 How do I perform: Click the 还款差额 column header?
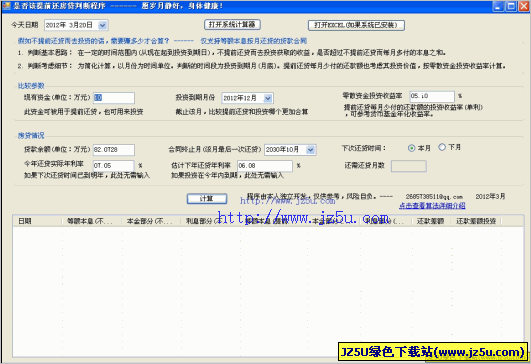point(431,221)
